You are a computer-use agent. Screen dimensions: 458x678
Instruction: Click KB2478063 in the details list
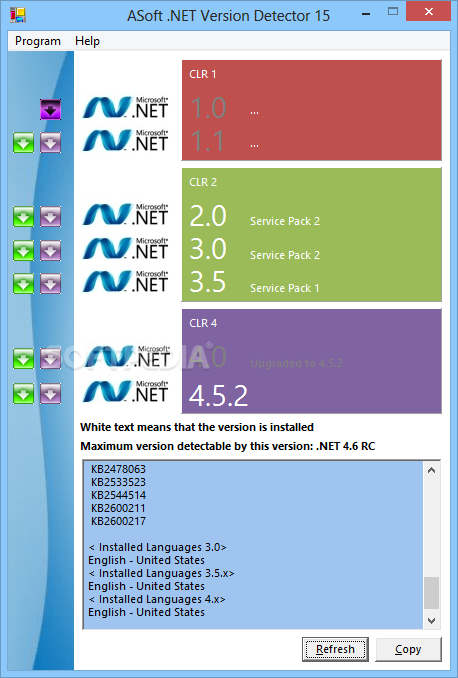tap(118, 469)
